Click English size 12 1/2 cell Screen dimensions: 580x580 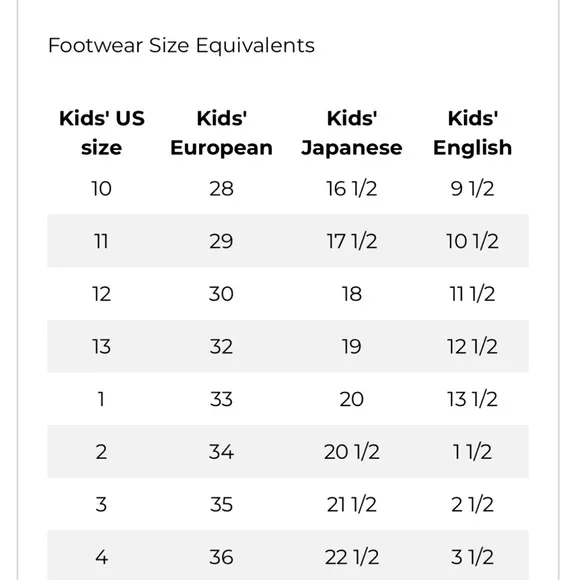pos(472,347)
